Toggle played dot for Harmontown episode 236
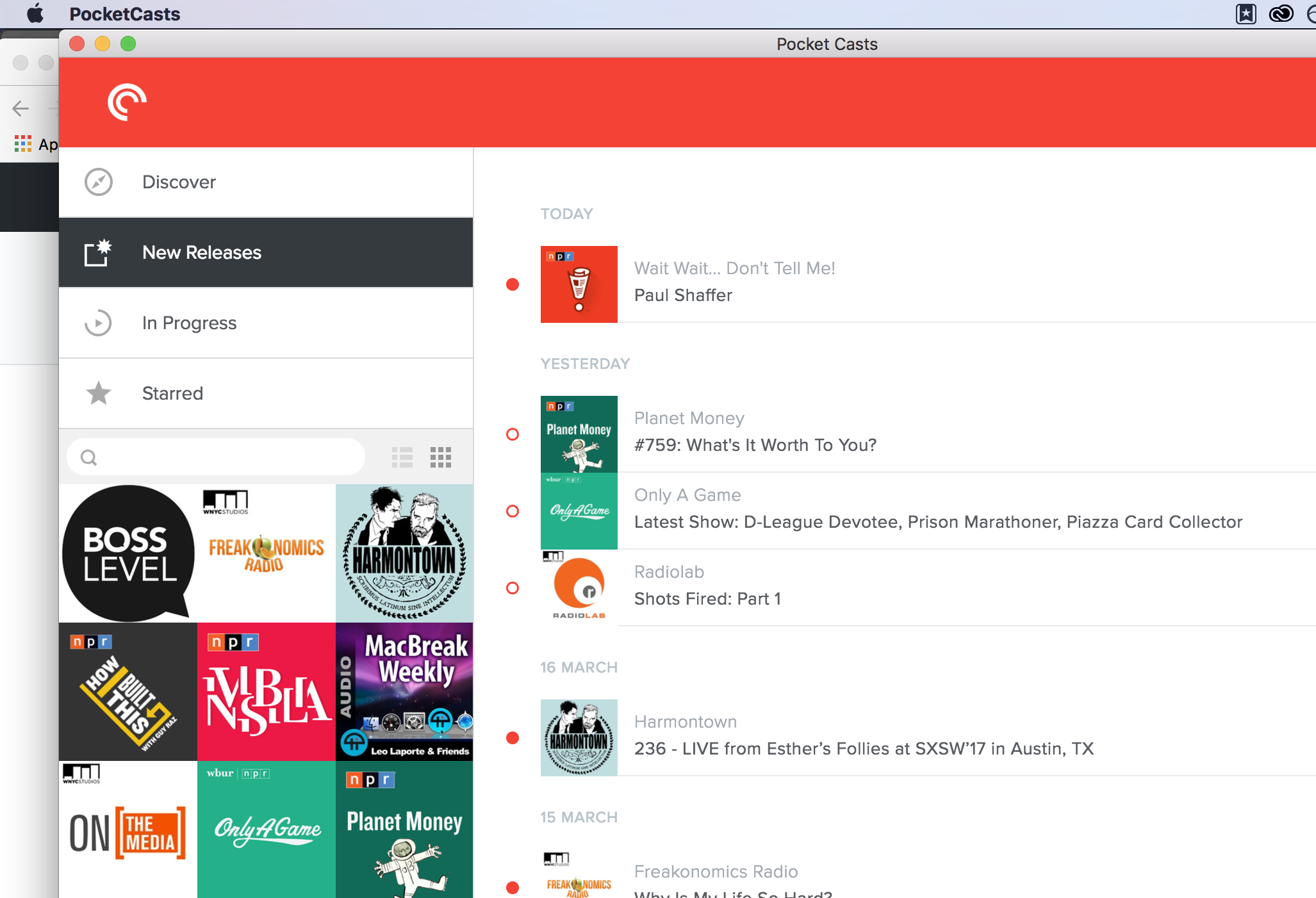Image resolution: width=1316 pixels, height=898 pixels. (513, 738)
